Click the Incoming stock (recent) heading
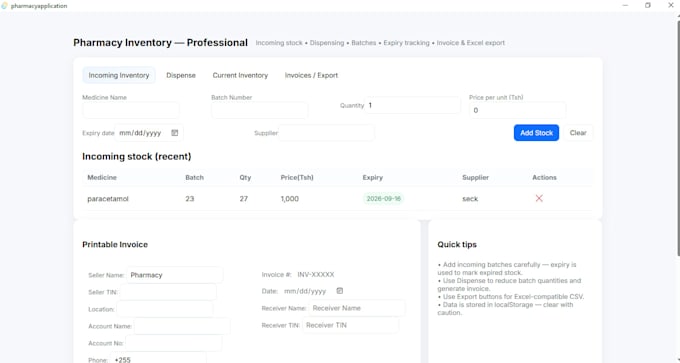Image resolution: width=680 pixels, height=363 pixels. (137, 157)
